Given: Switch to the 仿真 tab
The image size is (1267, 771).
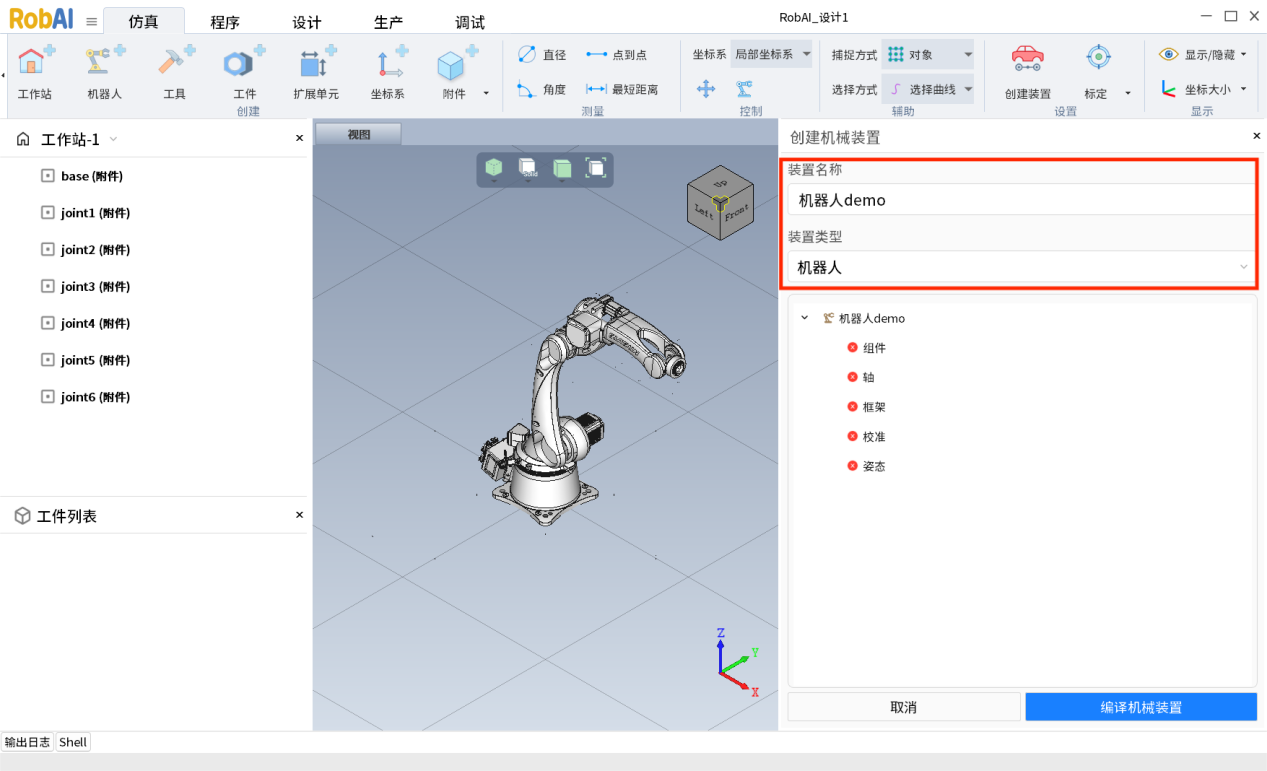Looking at the screenshot, I should point(143,22).
